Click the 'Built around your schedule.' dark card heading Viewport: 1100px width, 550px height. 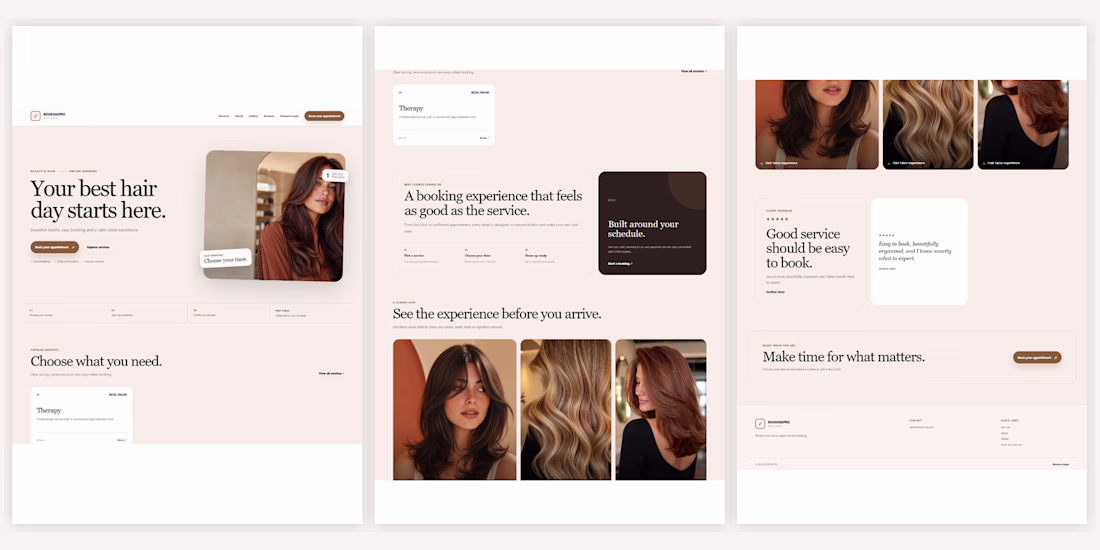(x=643, y=229)
